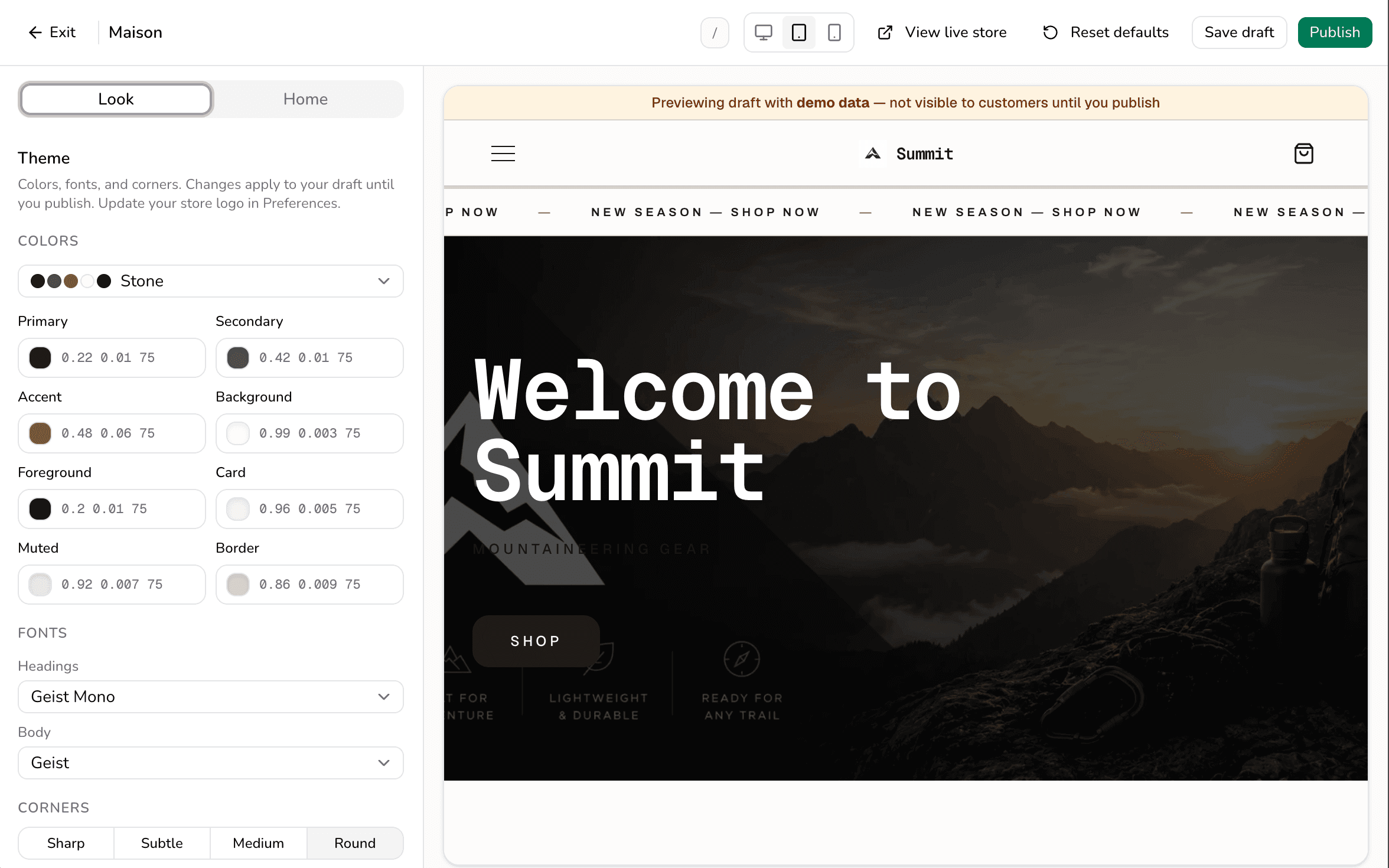Click LIGHTWEIGHT & DURABLE feature text
The width and height of the screenshot is (1389, 868).
point(598,706)
